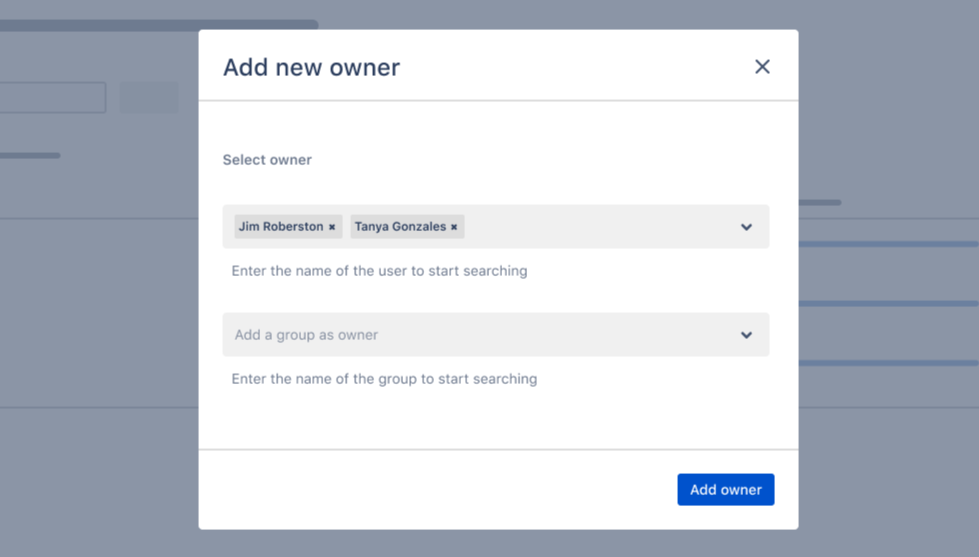Select the Jim Roberston tag label

(281, 227)
